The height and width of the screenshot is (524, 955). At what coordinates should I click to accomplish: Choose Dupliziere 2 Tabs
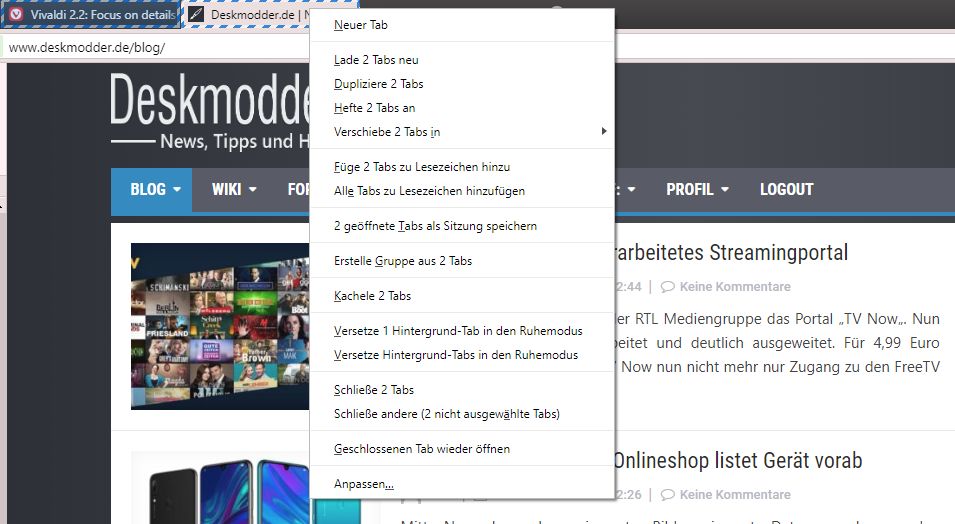pyautogui.click(x=462, y=83)
